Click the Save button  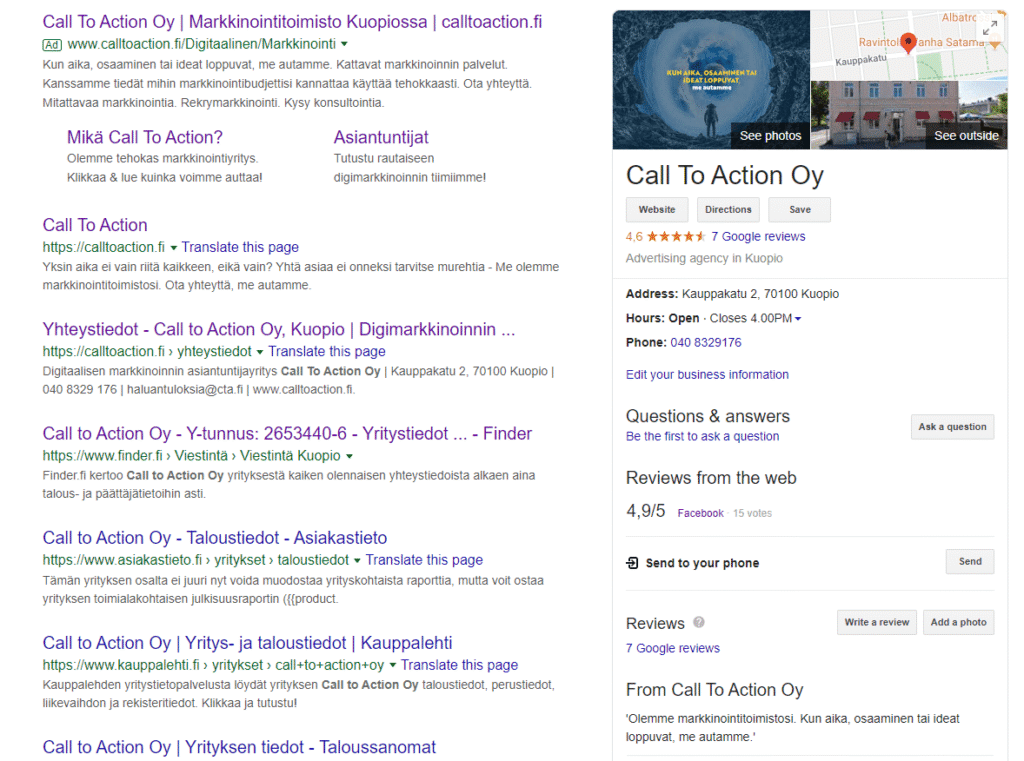click(799, 210)
